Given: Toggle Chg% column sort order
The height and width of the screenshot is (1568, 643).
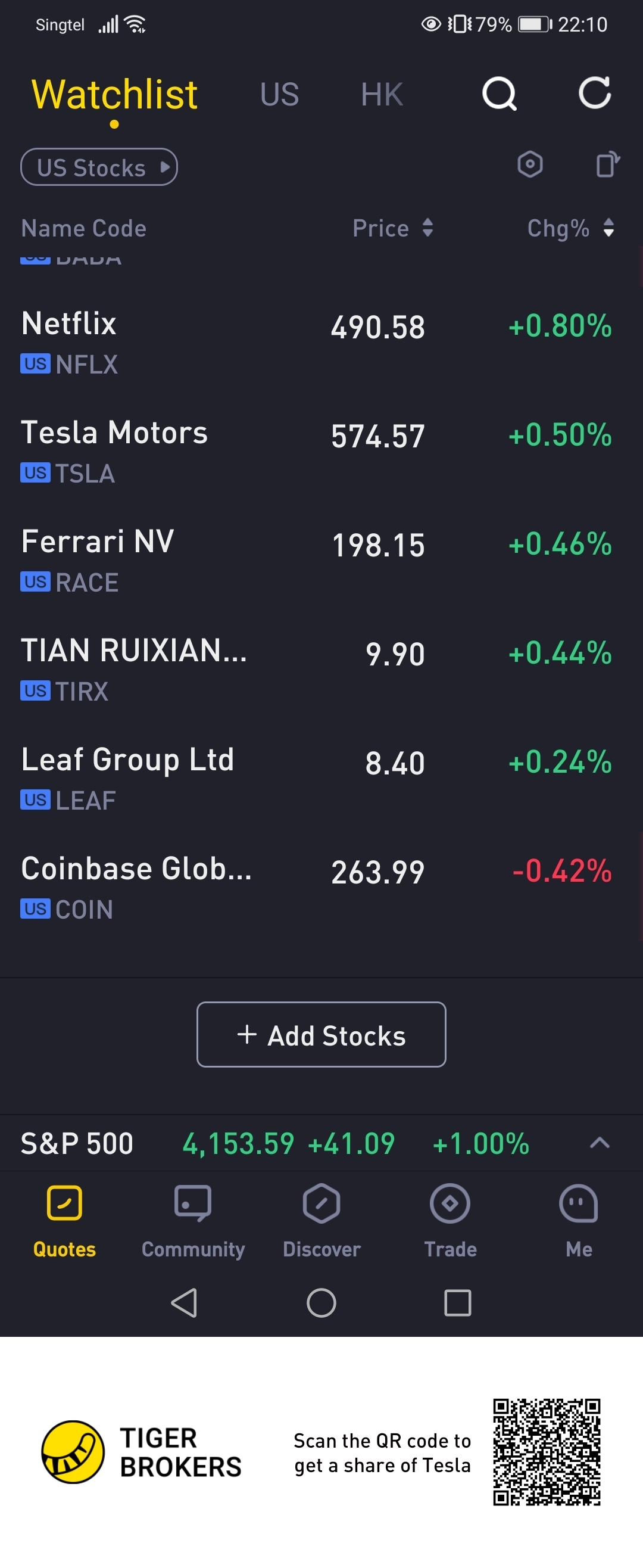Looking at the screenshot, I should 608,228.
